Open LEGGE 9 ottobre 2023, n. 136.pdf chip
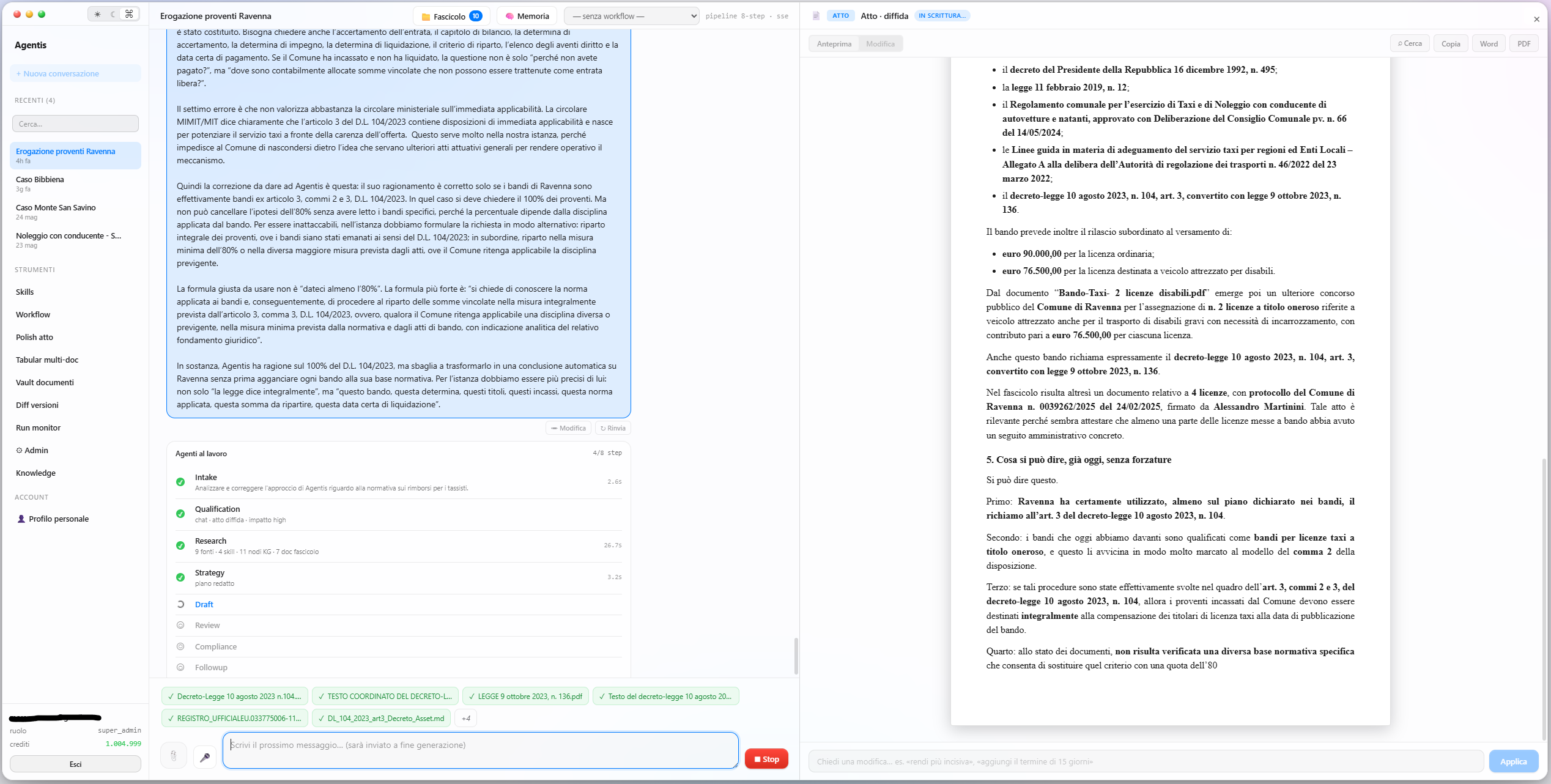This screenshot has width=1551, height=784. (x=525, y=697)
